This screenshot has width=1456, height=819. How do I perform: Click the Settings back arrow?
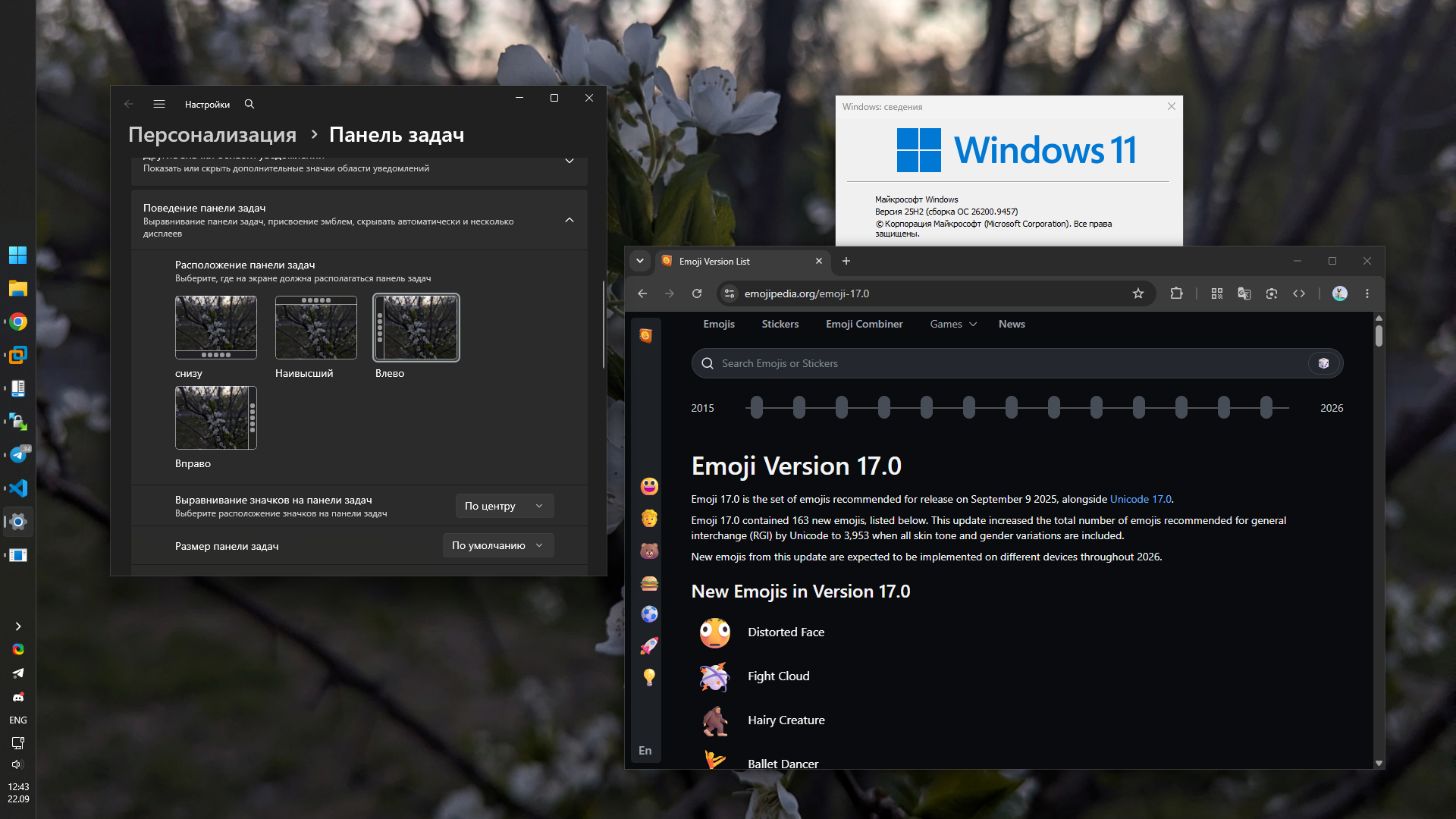(129, 104)
